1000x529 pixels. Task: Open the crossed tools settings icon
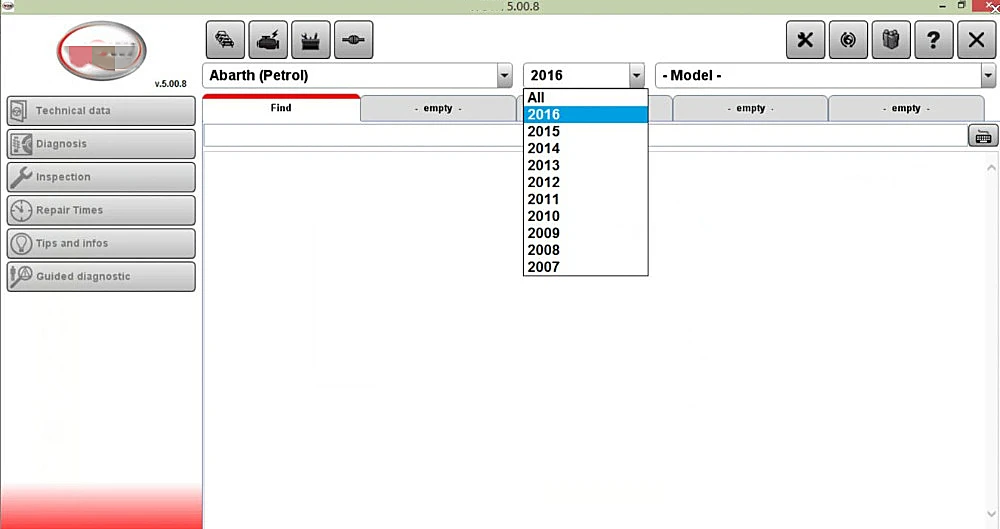(805, 40)
